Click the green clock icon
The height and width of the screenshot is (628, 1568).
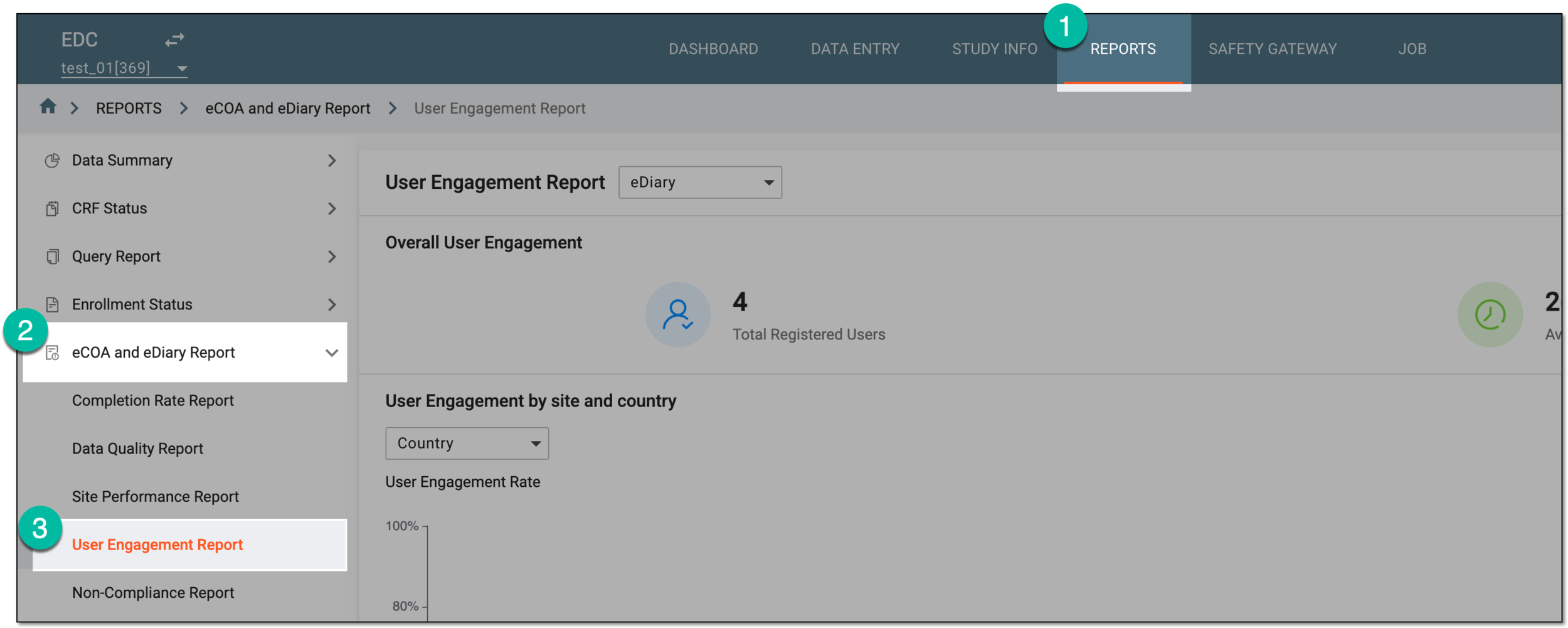[x=1490, y=314]
